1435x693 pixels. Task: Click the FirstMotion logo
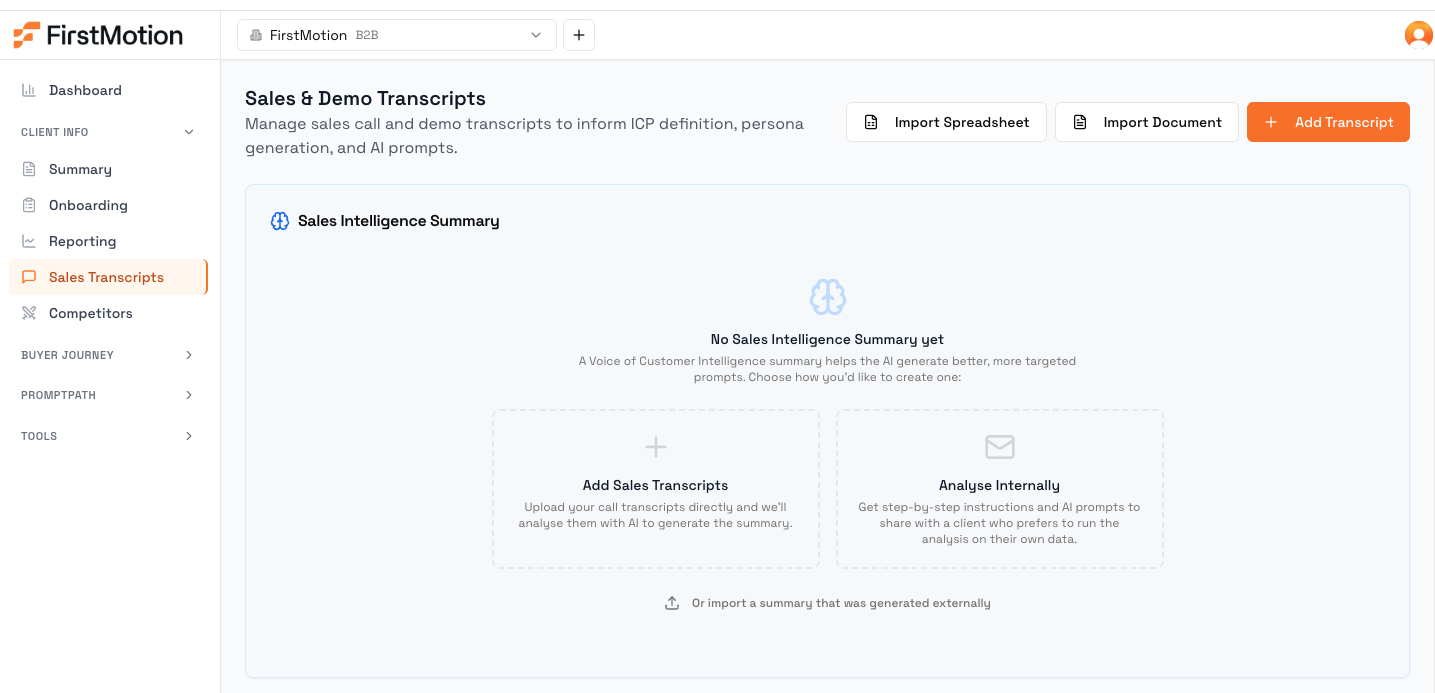pyautogui.click(x=98, y=35)
